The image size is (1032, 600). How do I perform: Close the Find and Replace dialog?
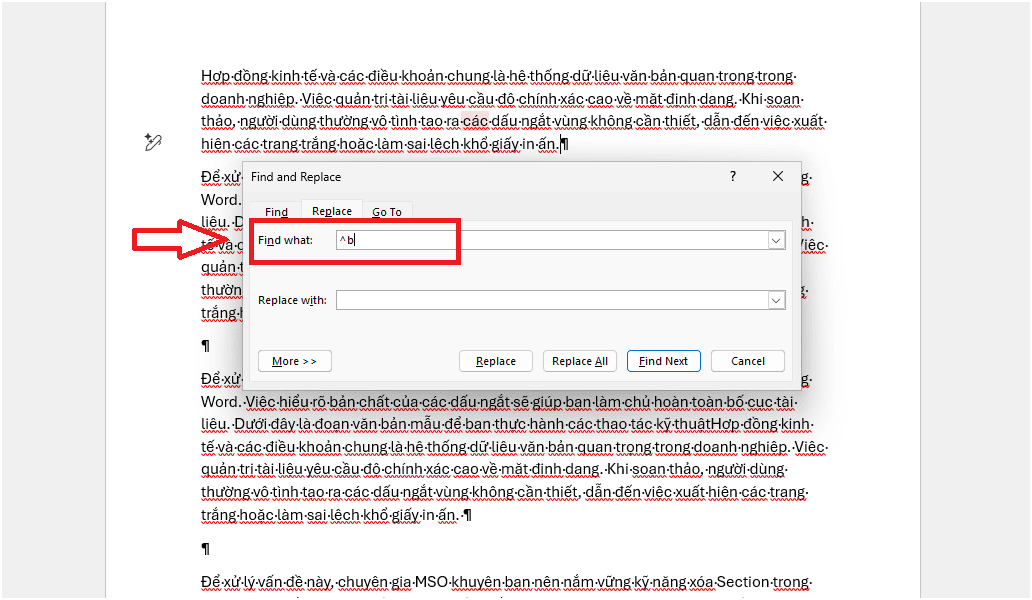[778, 177]
